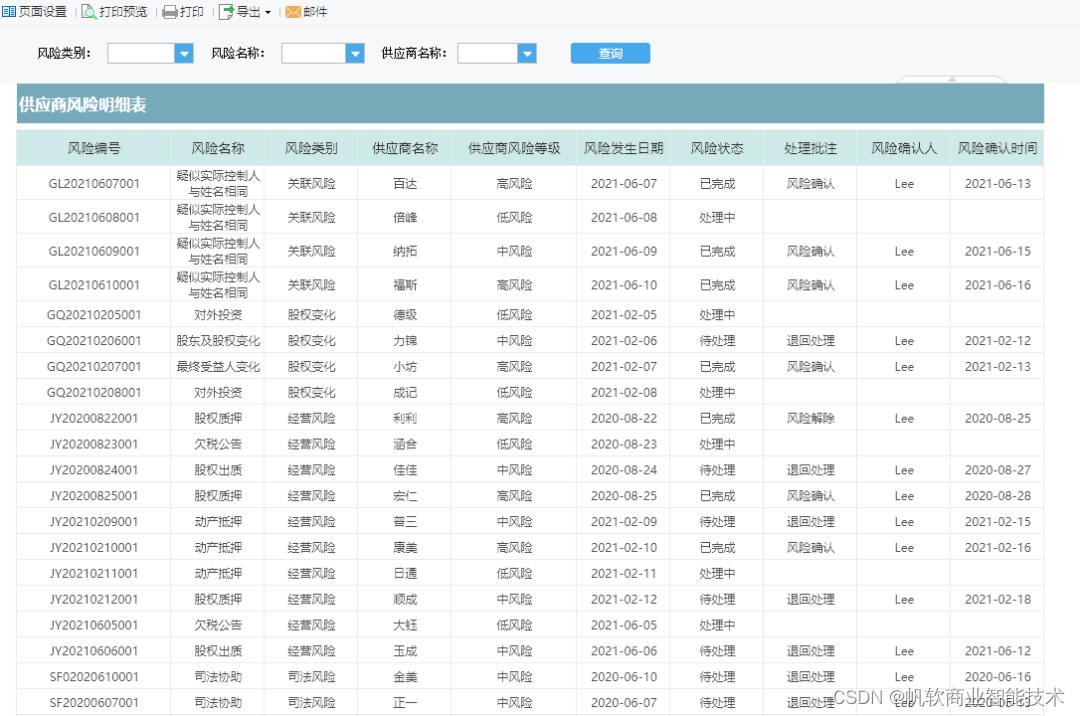Viewport: 1080px width, 716px height.
Task: Select cell GQ20210205001
Action: [x=94, y=315]
